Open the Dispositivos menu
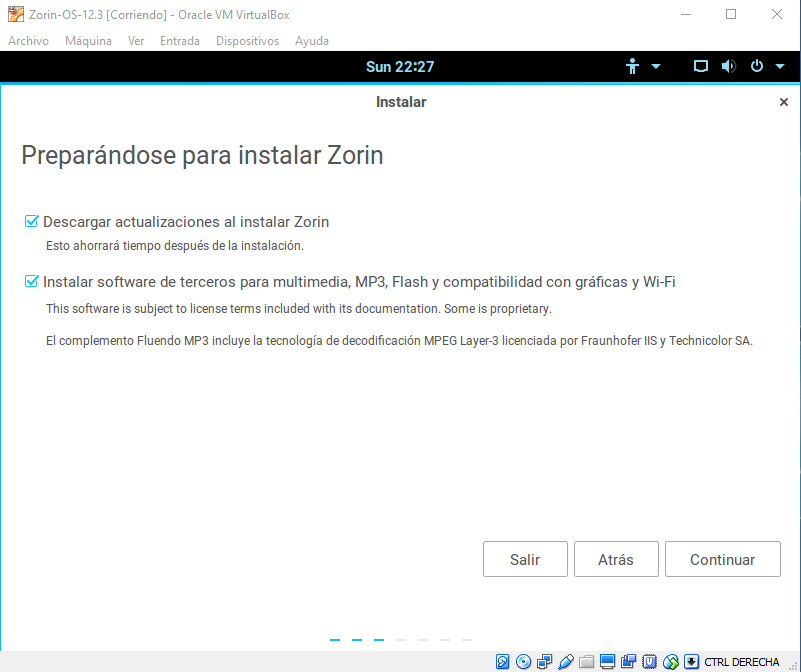Viewport: 801px width, 672px height. point(247,41)
